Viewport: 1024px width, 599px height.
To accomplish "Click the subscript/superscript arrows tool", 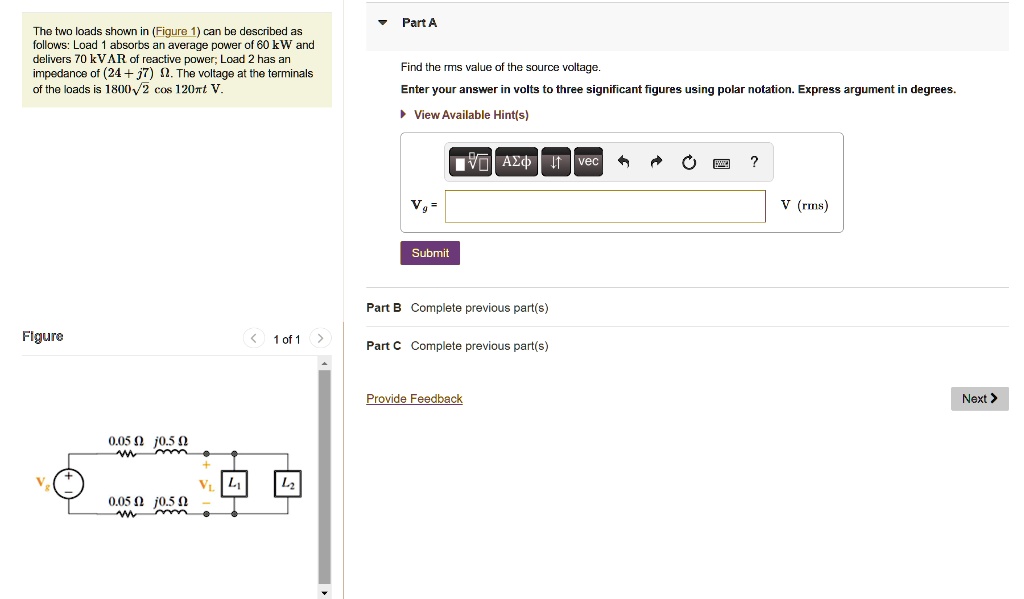I will [555, 162].
